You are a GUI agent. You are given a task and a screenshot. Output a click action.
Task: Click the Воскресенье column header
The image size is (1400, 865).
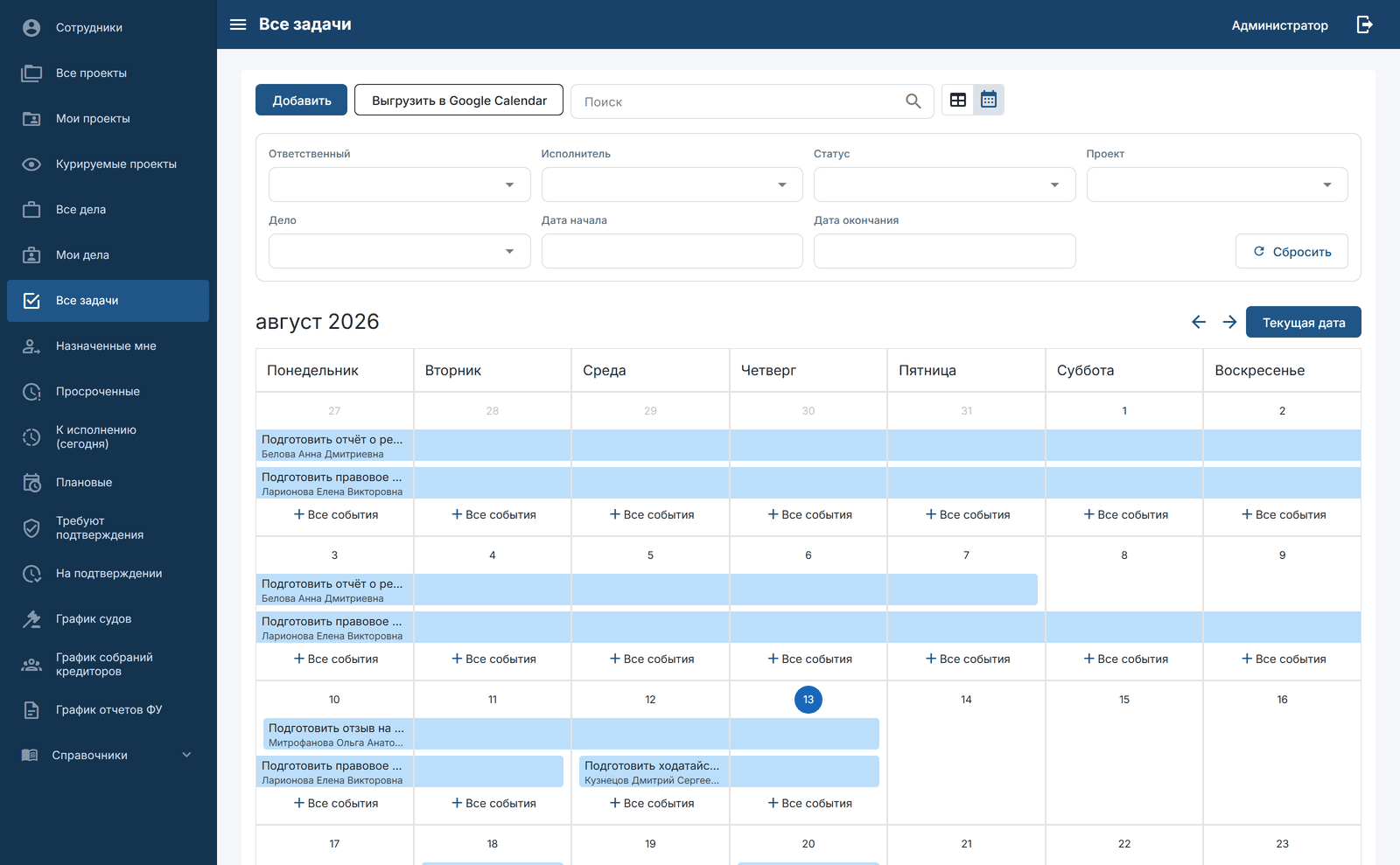pos(1282,370)
